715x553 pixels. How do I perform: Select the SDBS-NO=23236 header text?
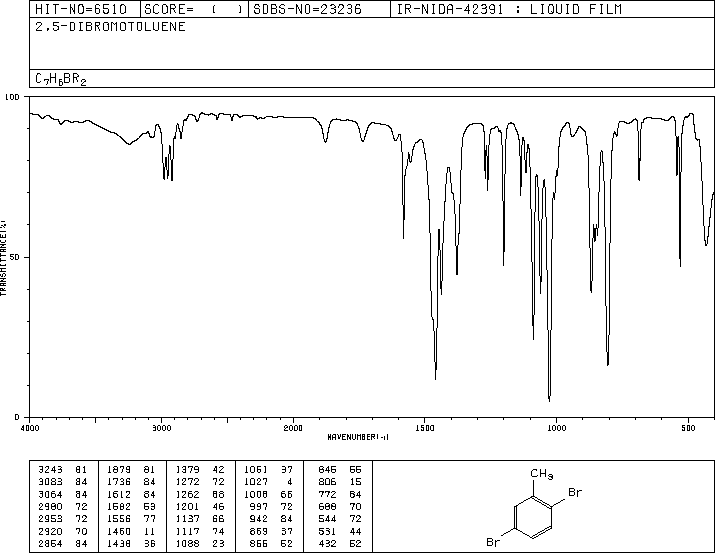point(307,9)
